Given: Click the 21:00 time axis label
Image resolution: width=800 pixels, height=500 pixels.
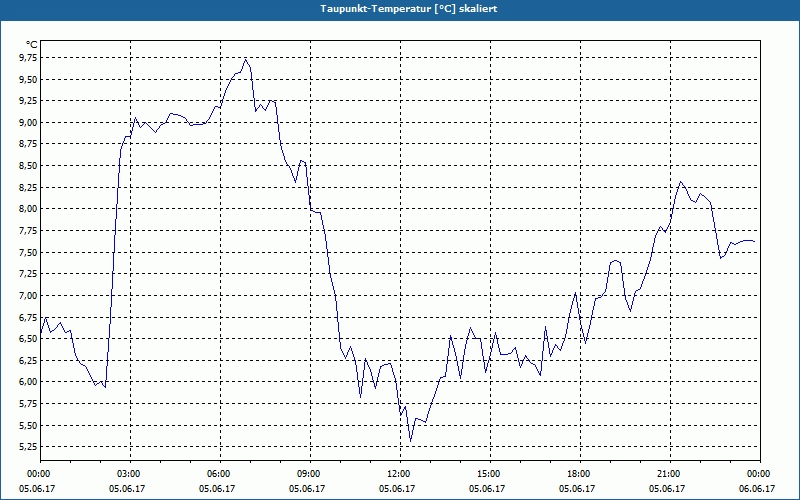Looking at the screenshot, I should 670,474.
